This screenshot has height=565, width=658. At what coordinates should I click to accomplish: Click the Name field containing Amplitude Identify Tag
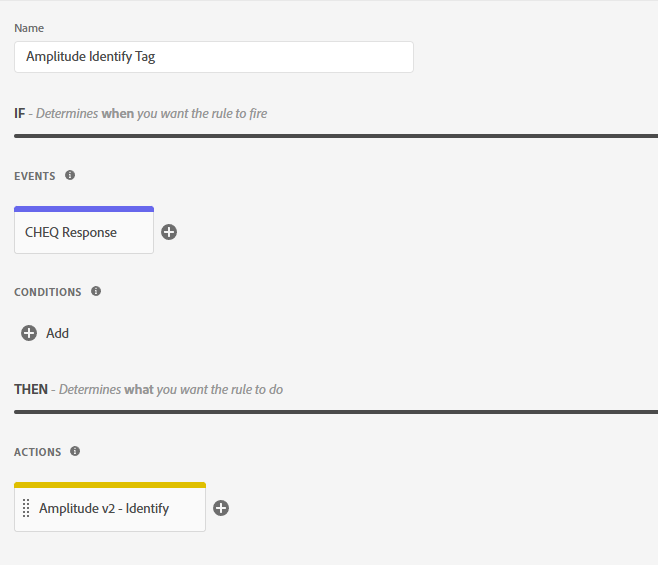point(214,57)
